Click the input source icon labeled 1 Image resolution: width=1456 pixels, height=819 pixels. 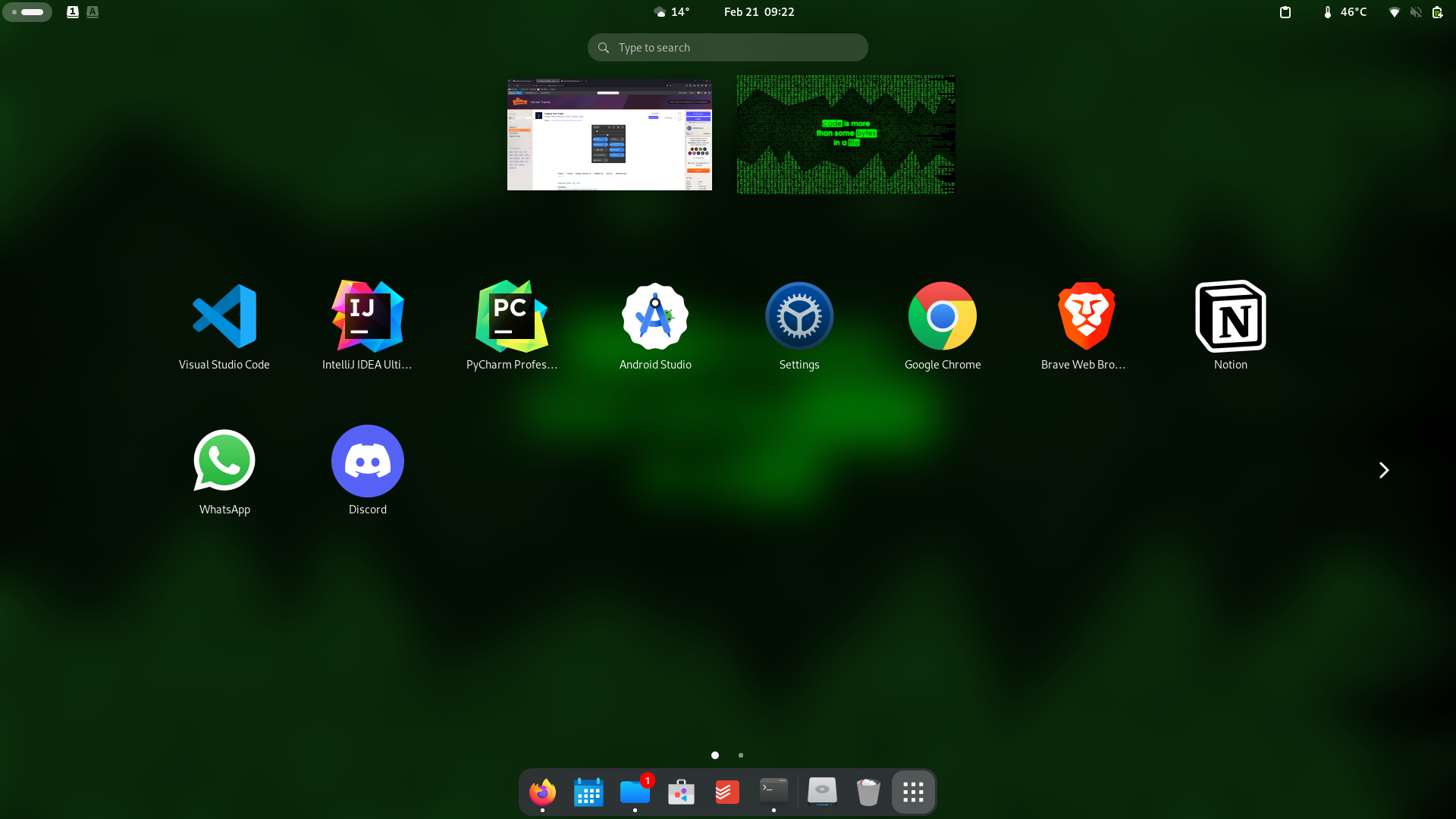coord(73,12)
